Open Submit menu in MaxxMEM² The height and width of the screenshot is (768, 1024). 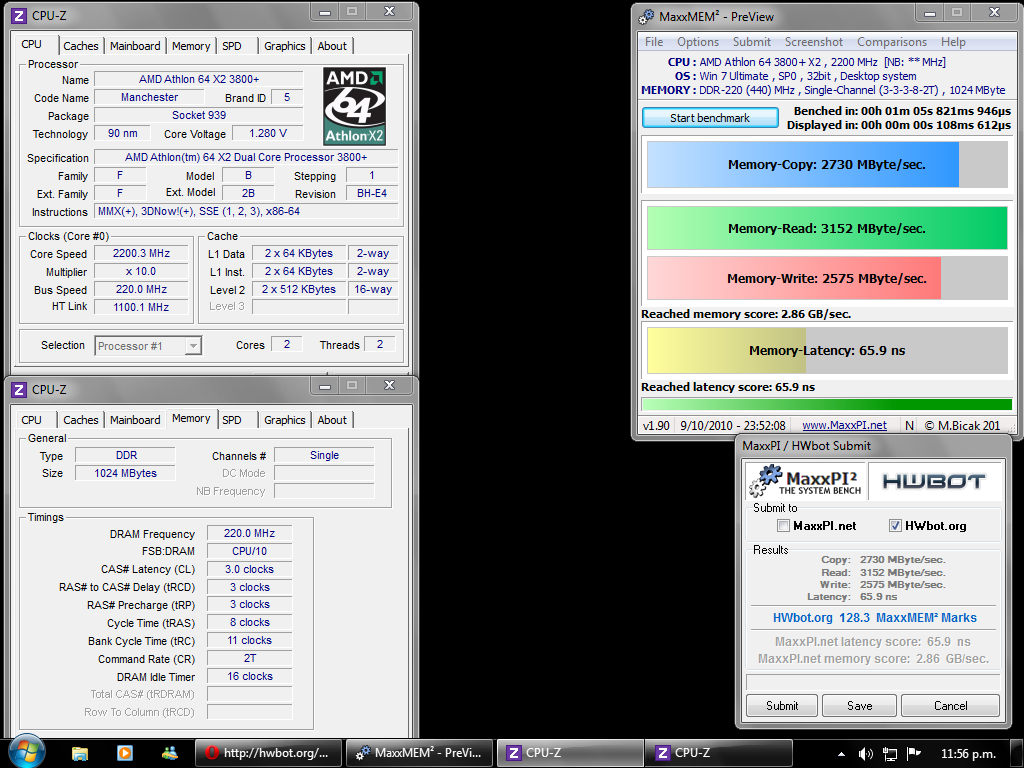(752, 42)
